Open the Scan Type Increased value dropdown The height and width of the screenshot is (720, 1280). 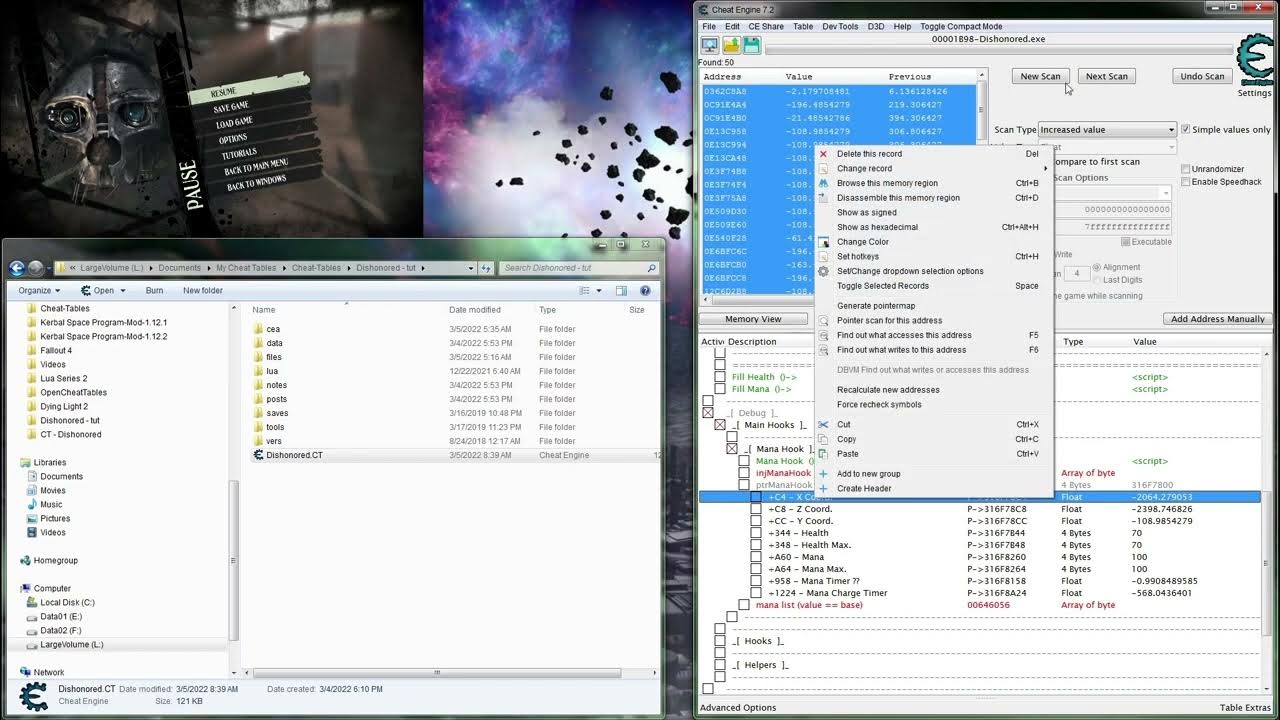[x=1107, y=130]
